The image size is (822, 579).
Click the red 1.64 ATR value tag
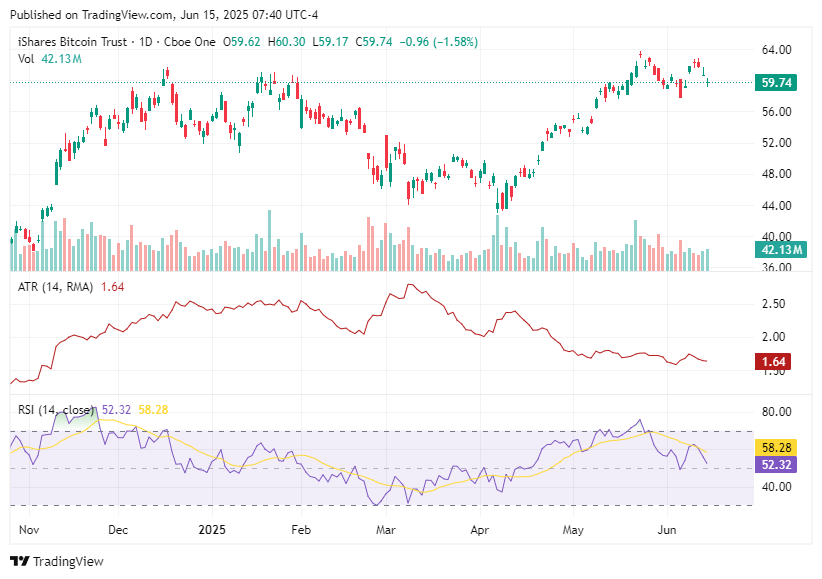tap(773, 361)
